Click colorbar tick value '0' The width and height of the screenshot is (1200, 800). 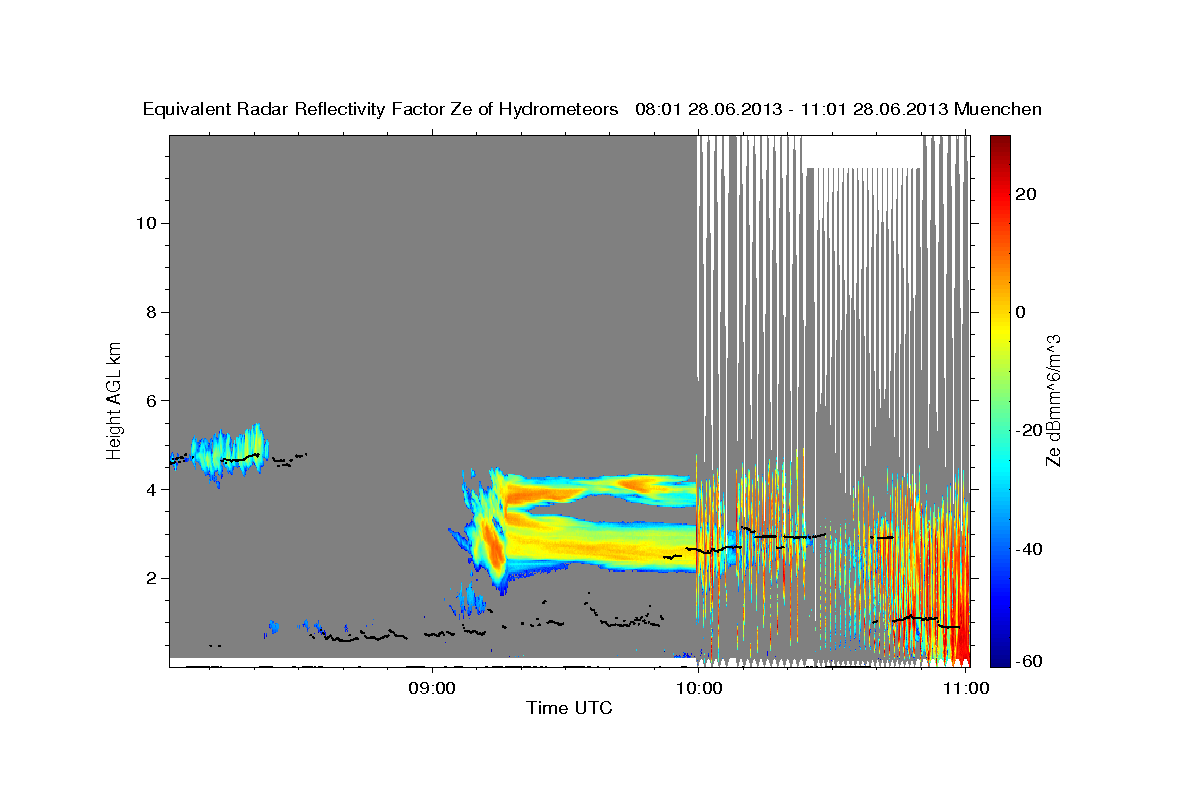[1020, 312]
